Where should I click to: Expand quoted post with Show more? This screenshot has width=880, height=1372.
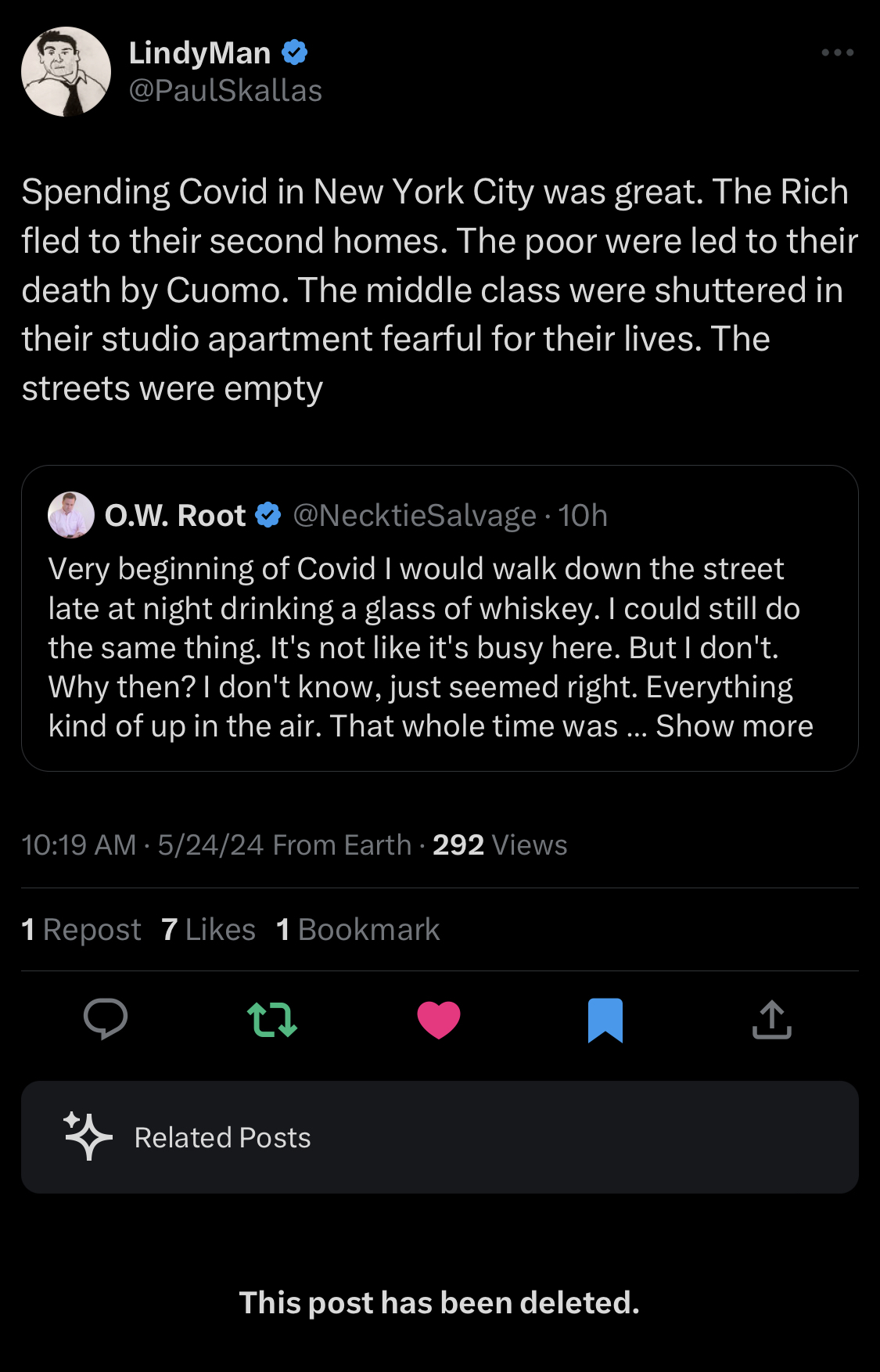[734, 726]
